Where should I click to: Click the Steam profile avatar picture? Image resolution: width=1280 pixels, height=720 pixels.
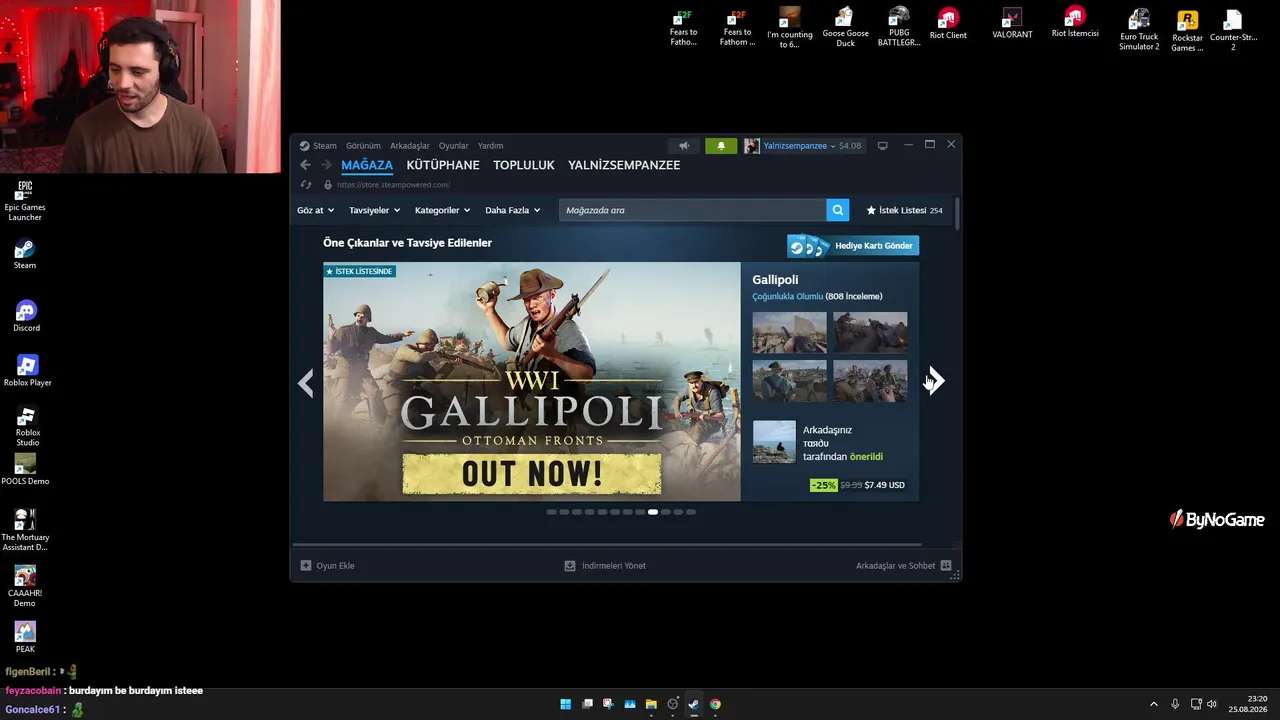click(752, 146)
